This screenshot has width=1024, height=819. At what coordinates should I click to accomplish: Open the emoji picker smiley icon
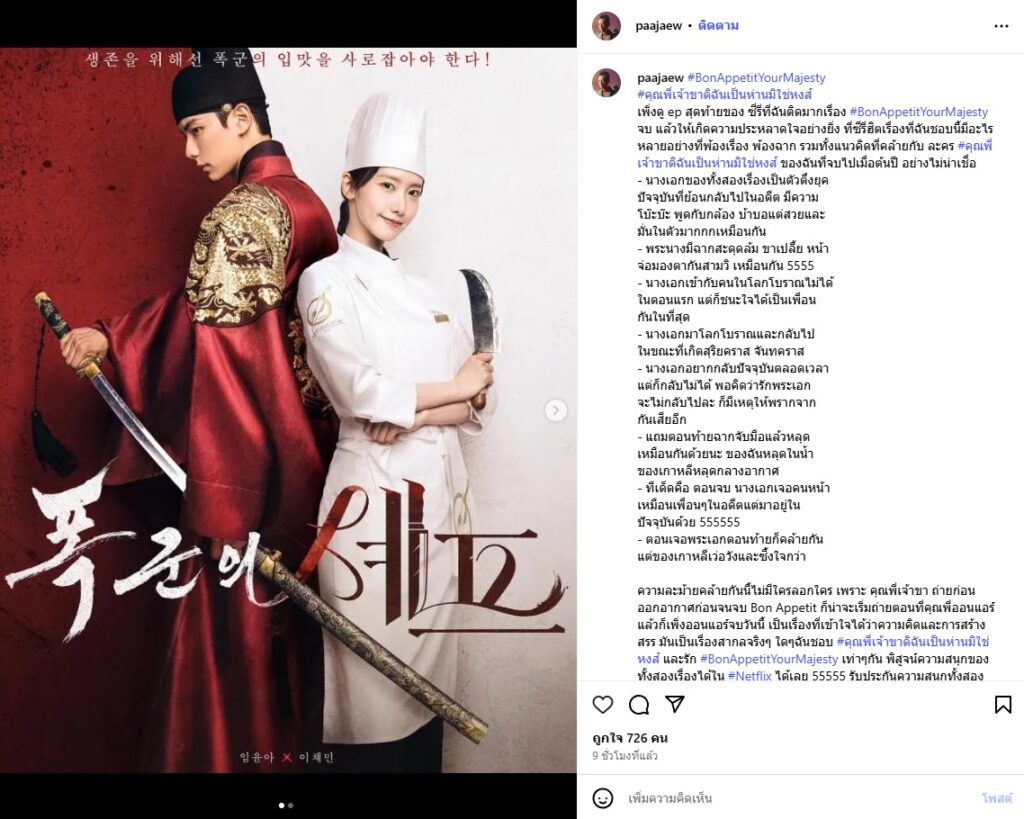pos(602,798)
